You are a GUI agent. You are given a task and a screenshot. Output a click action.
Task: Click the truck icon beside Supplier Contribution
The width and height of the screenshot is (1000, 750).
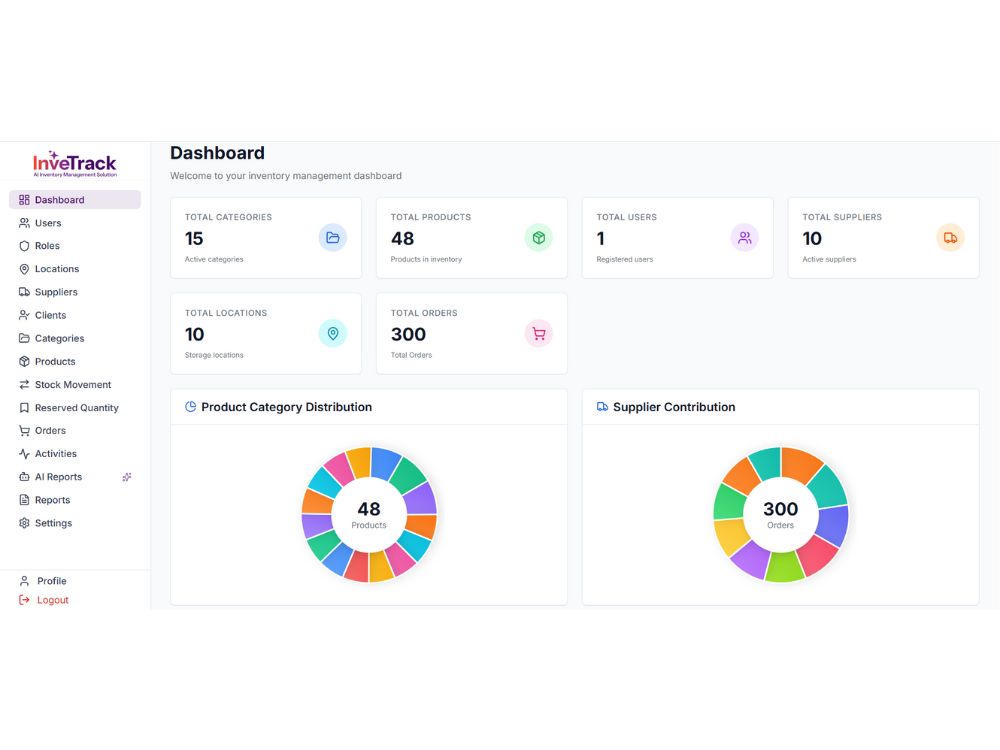pos(602,407)
